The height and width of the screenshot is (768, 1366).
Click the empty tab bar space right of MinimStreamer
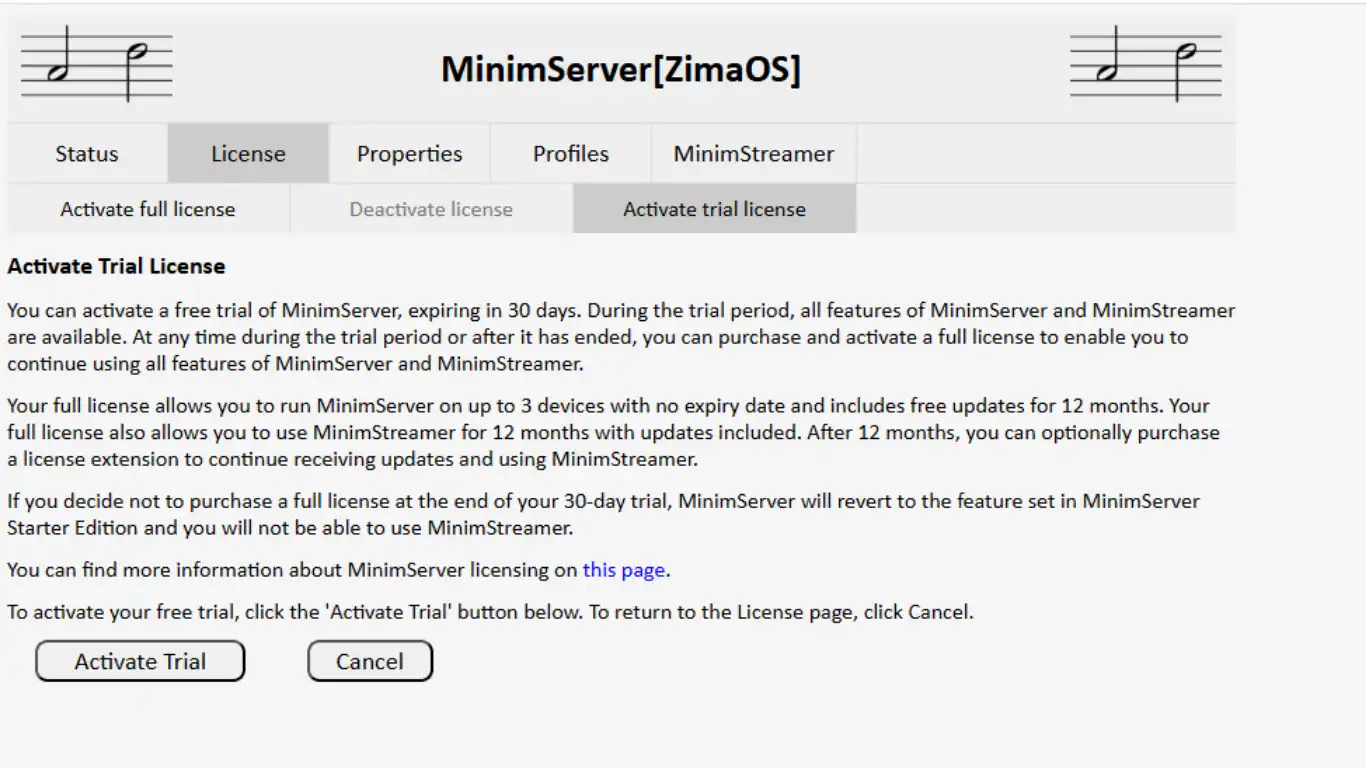(x=1045, y=154)
